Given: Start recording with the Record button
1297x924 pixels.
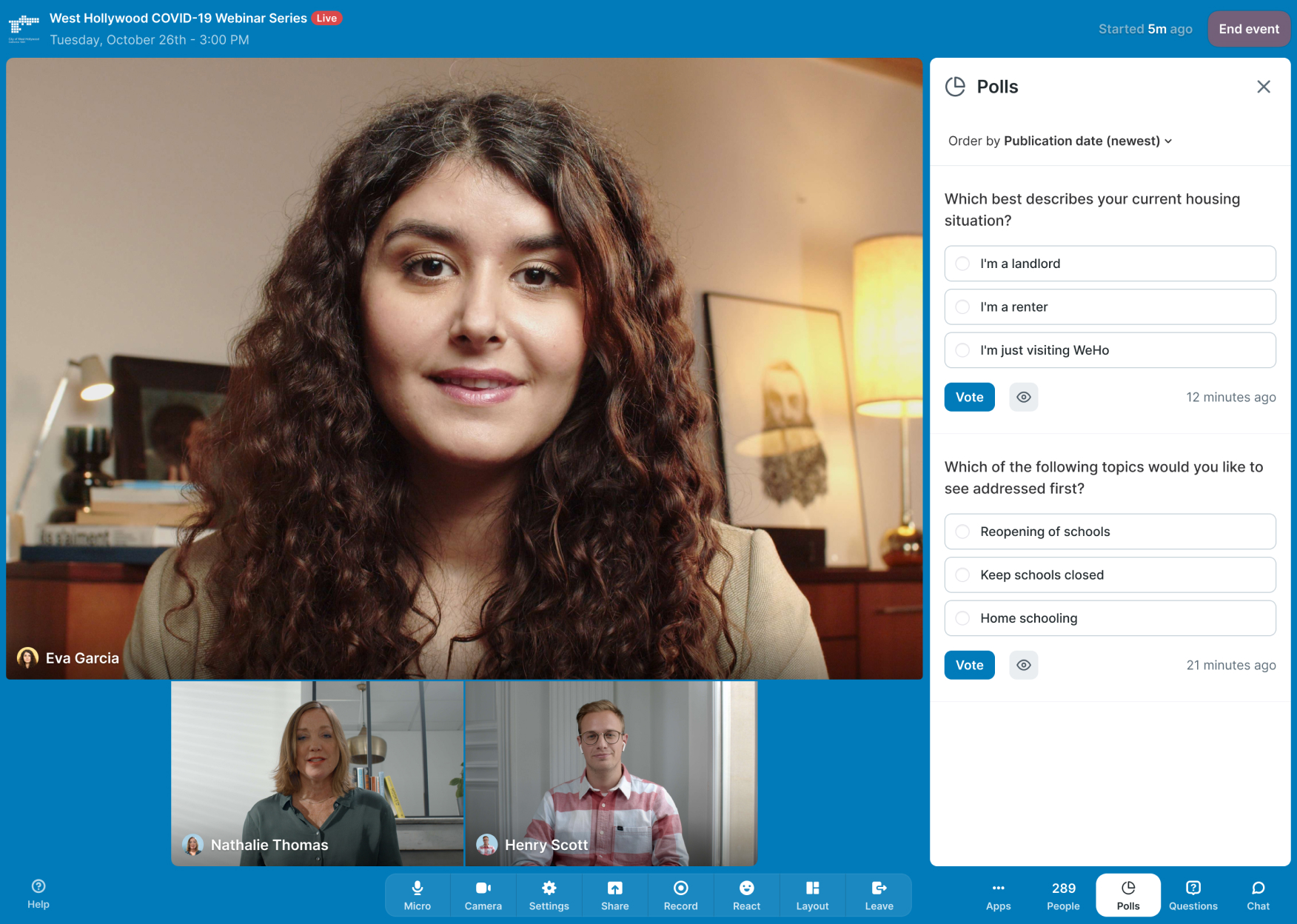Looking at the screenshot, I should coord(681,895).
